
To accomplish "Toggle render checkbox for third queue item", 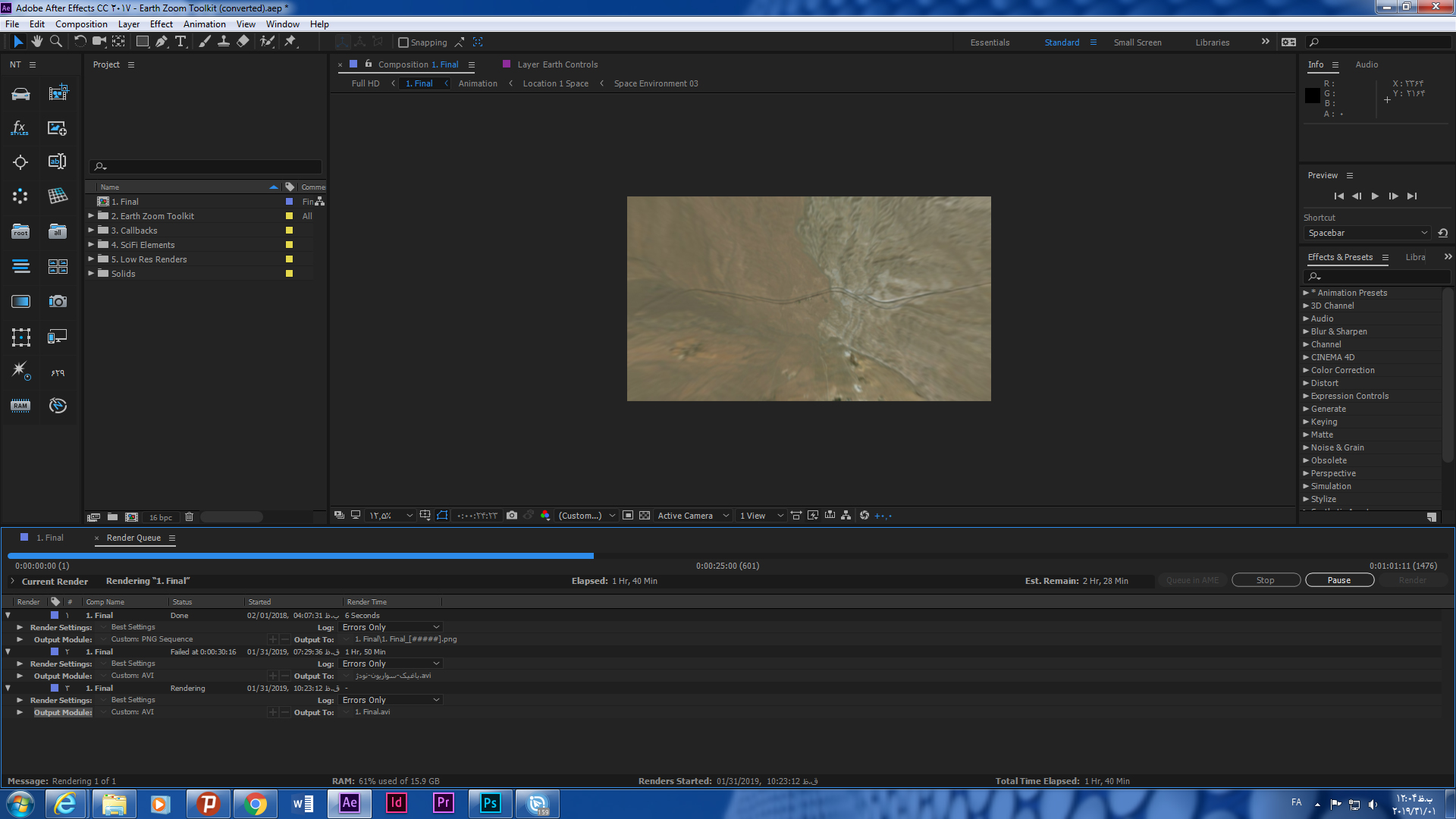I will 28,688.
